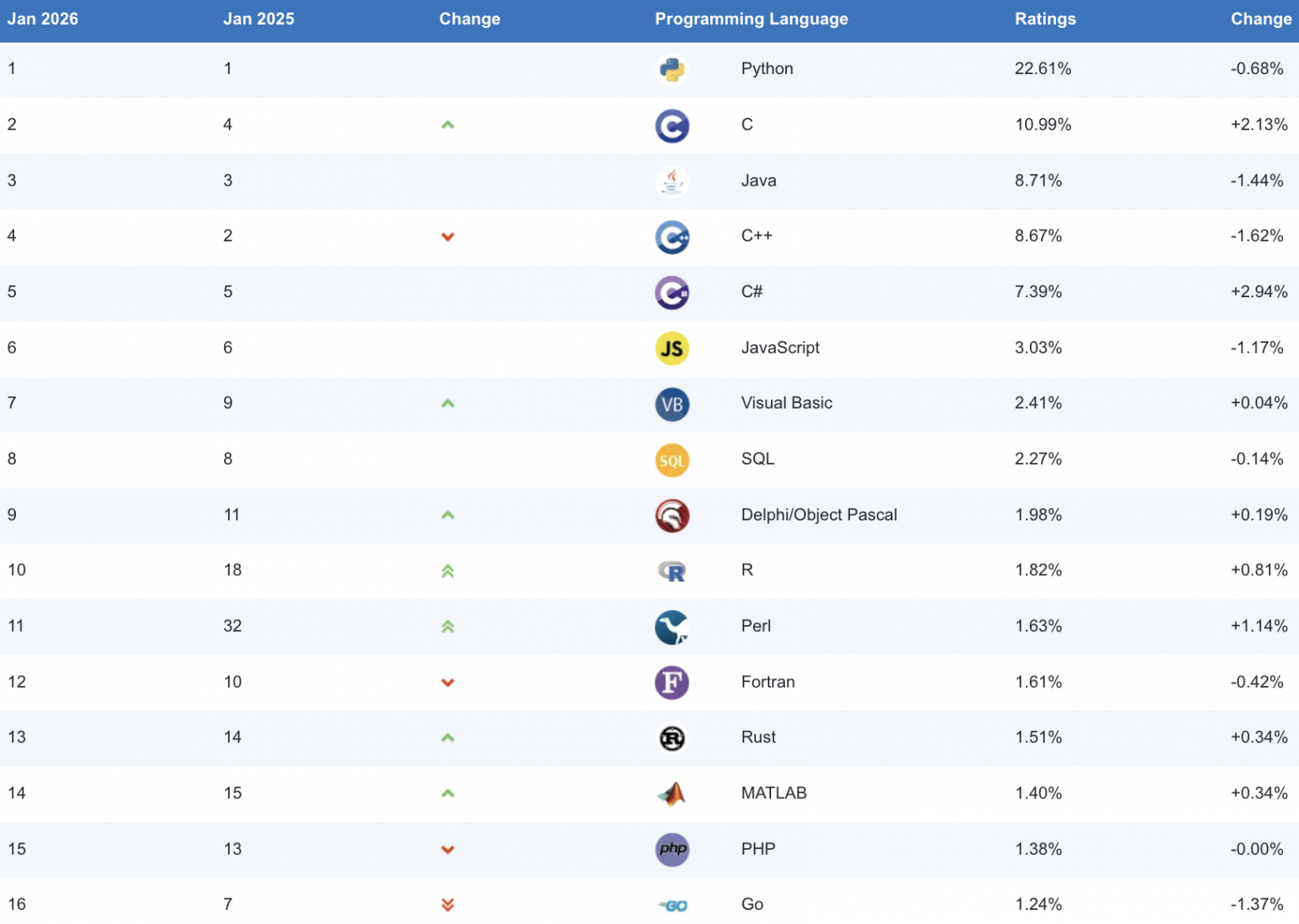Click the Java coffee cup icon

[x=672, y=181]
